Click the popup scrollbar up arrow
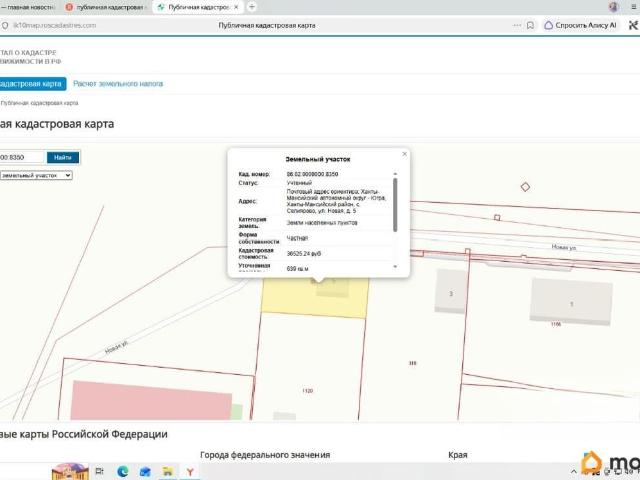This screenshot has width=640, height=480. coord(395,174)
